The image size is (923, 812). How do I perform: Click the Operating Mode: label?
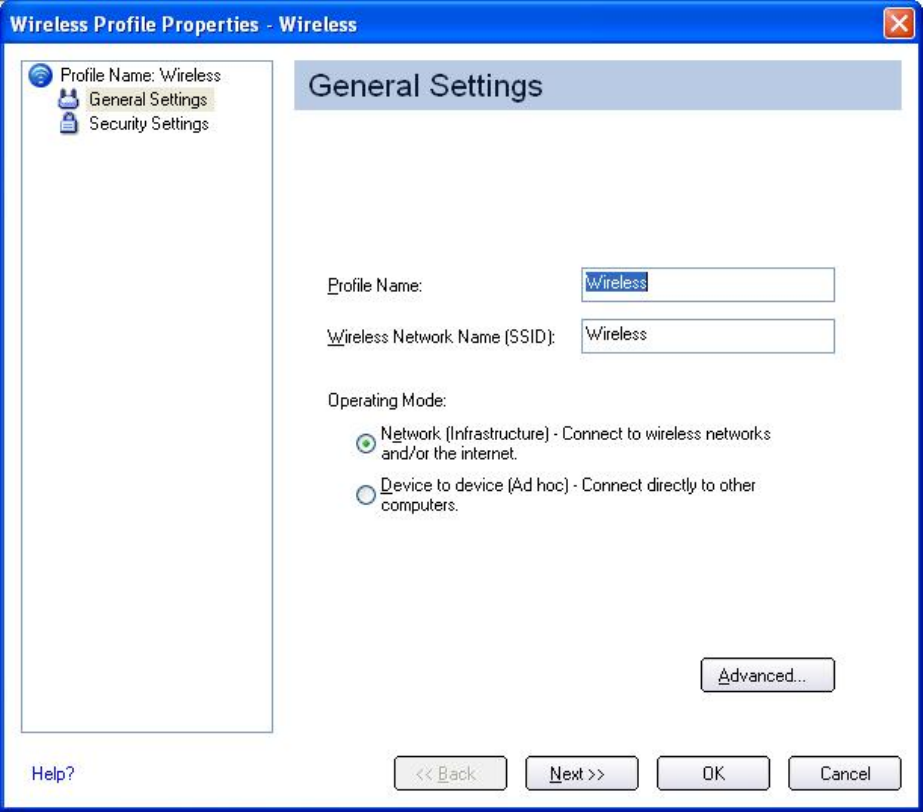(x=387, y=400)
